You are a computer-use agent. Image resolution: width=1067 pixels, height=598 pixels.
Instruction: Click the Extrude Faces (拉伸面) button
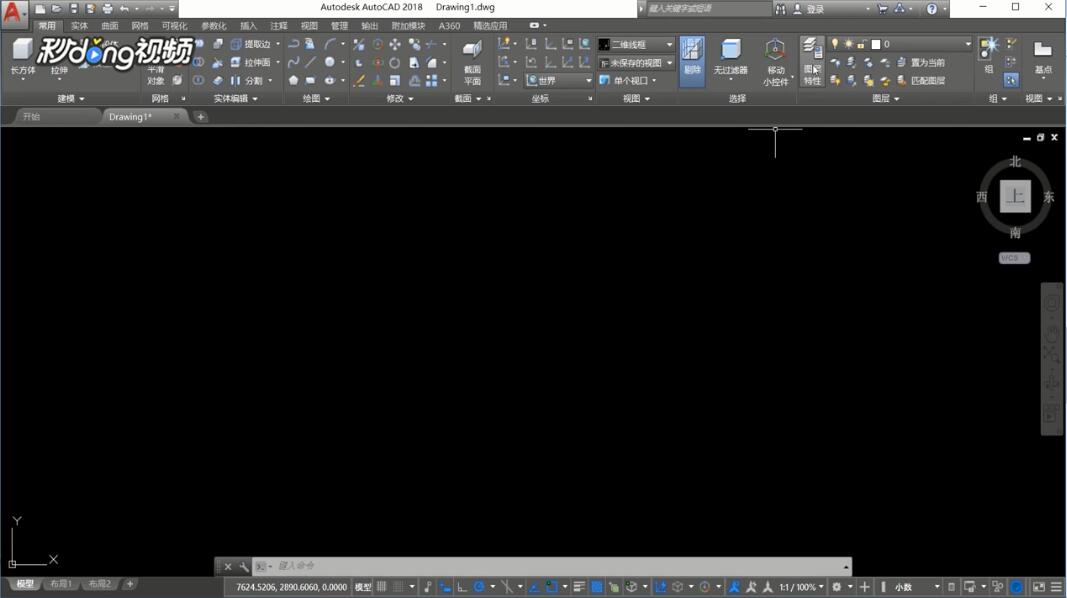point(250,62)
